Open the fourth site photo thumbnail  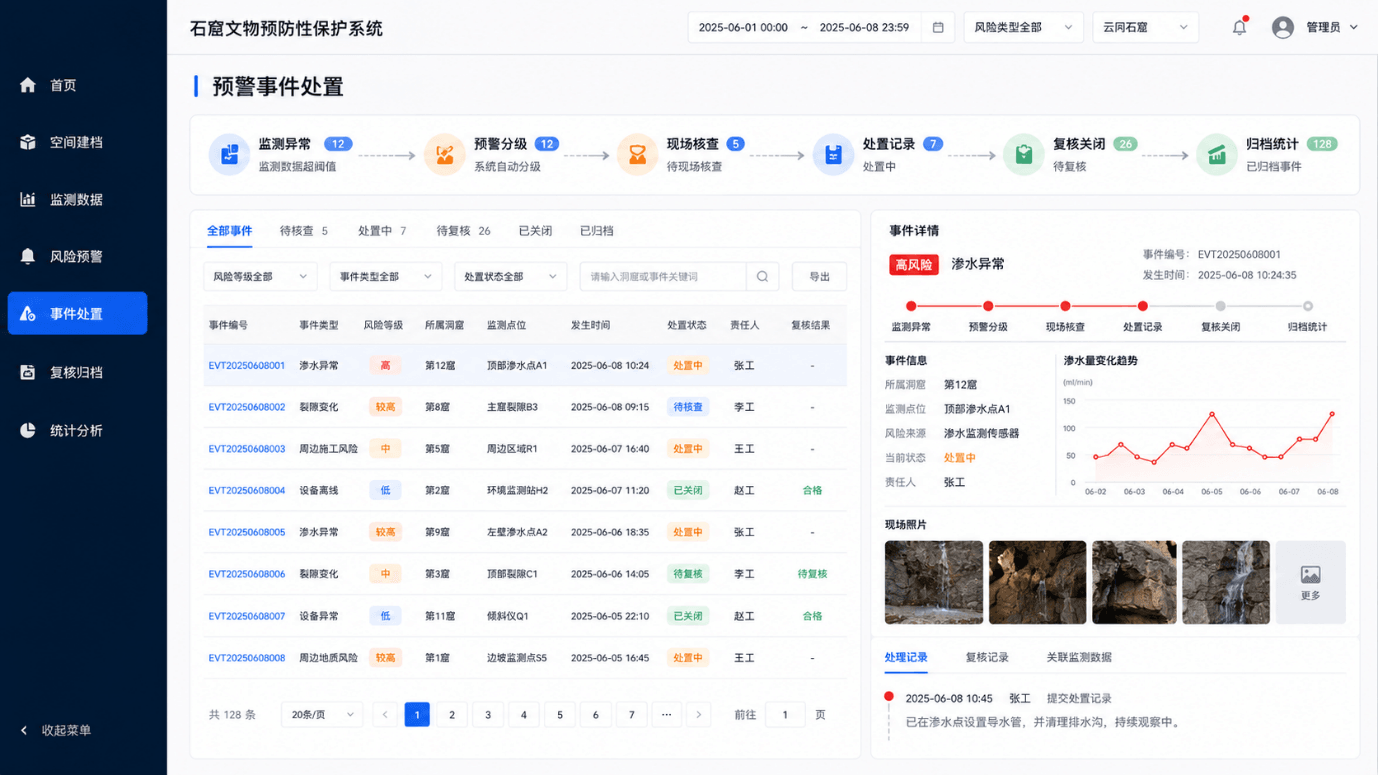pyautogui.click(x=1225, y=582)
